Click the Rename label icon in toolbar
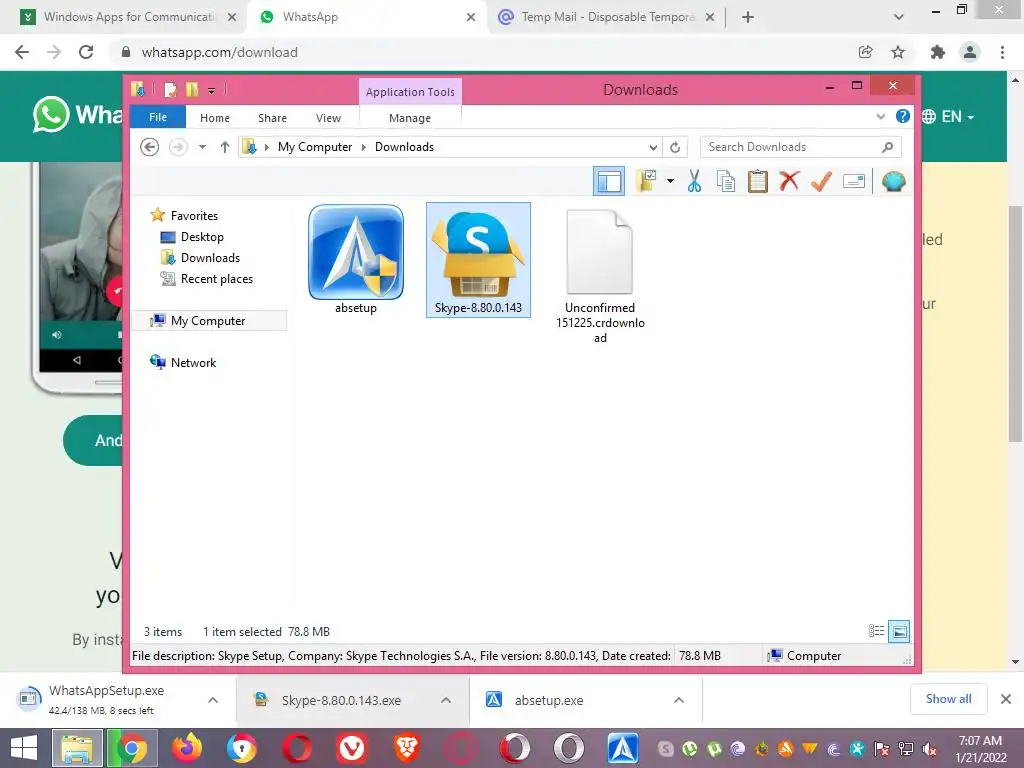This screenshot has height=768, width=1024. (854, 181)
